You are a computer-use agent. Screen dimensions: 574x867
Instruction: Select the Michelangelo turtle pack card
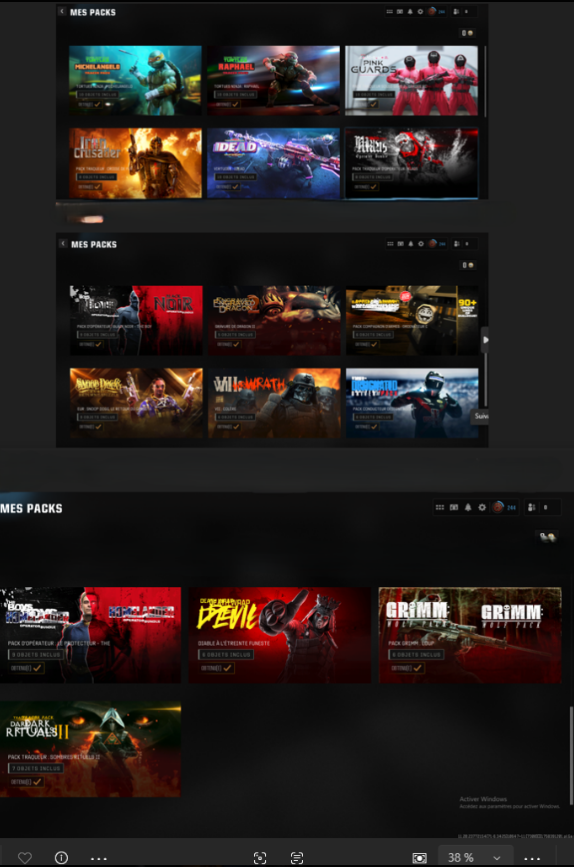coord(135,80)
